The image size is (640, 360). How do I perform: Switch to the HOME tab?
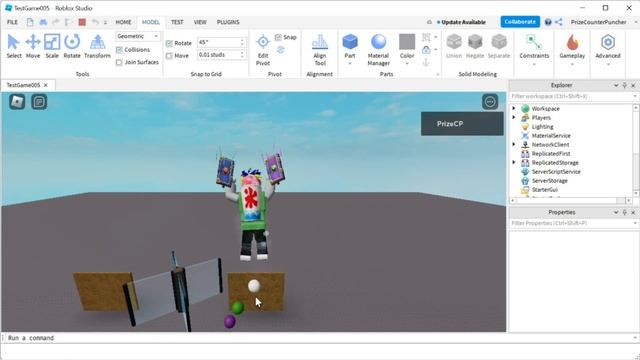tap(123, 22)
